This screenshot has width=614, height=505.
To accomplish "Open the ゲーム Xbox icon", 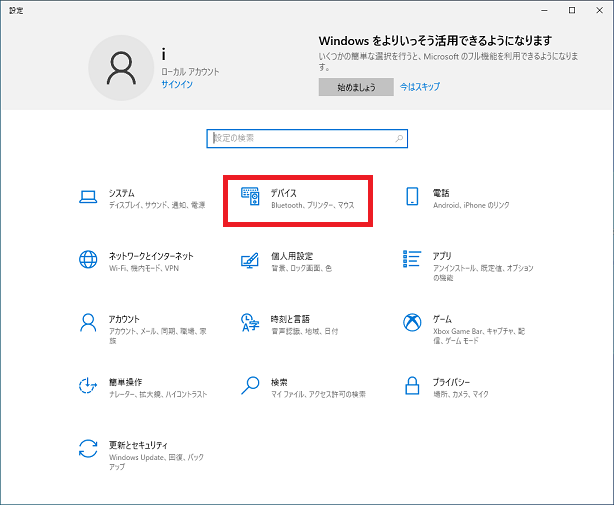I will (412, 323).
